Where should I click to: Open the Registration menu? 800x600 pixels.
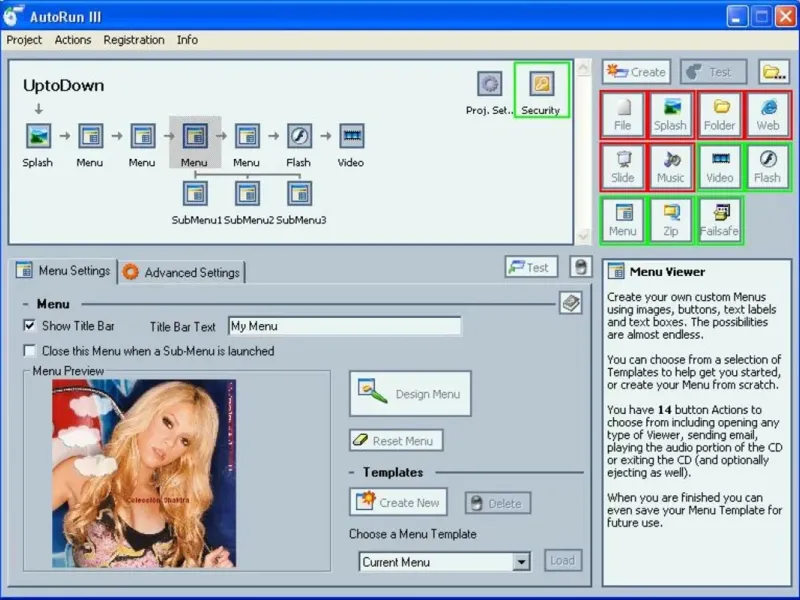point(134,40)
